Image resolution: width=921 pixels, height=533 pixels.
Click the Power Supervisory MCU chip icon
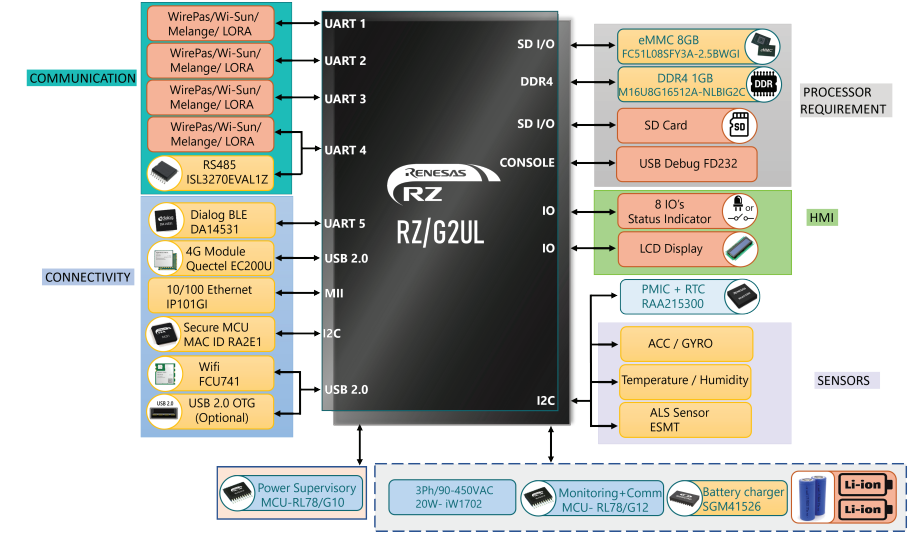point(237,493)
